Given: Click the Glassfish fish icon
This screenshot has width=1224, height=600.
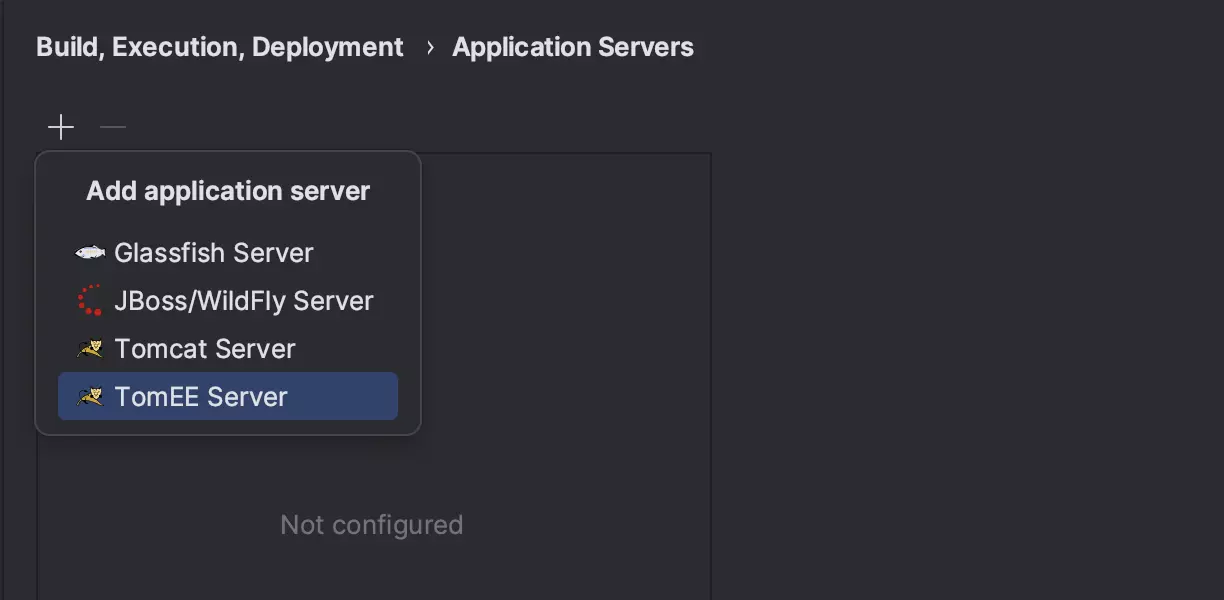Looking at the screenshot, I should point(90,253).
